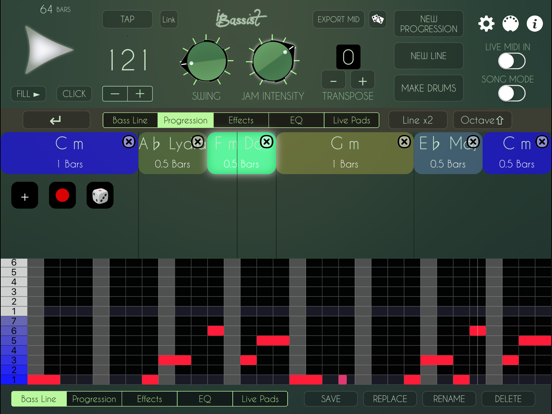
Task: Add a chord with the plus tile
Action: click(25, 195)
